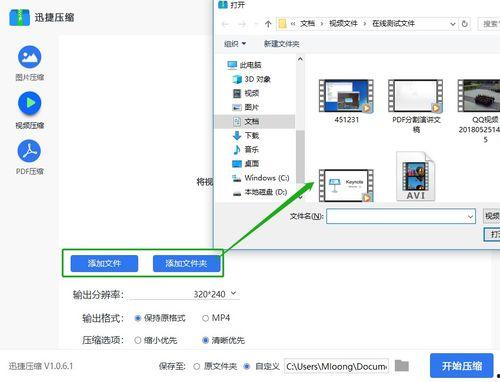Open the 音乐 folder in navigation tree
500x382 pixels.
click(246, 149)
